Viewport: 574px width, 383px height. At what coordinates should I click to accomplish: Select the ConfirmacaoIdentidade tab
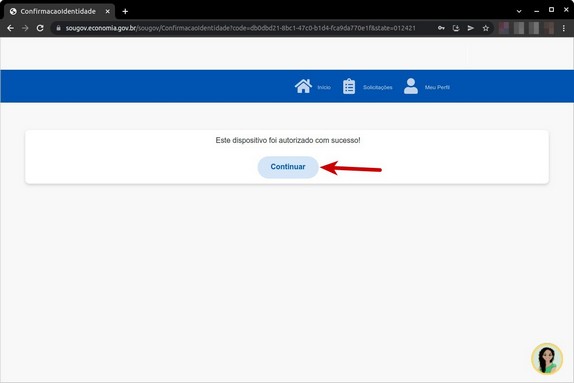pos(60,11)
